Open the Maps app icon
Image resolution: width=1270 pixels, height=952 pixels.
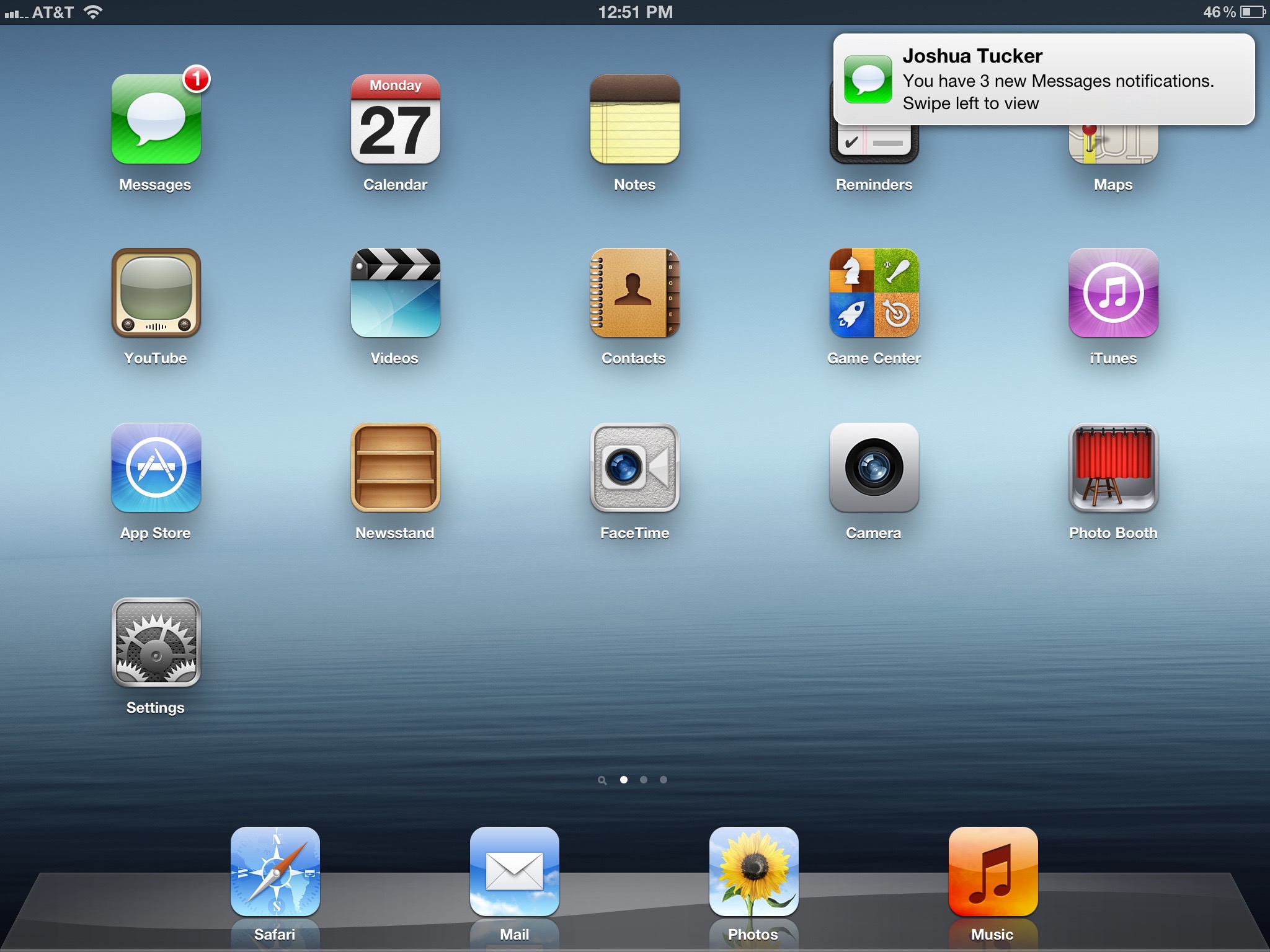(1113, 144)
